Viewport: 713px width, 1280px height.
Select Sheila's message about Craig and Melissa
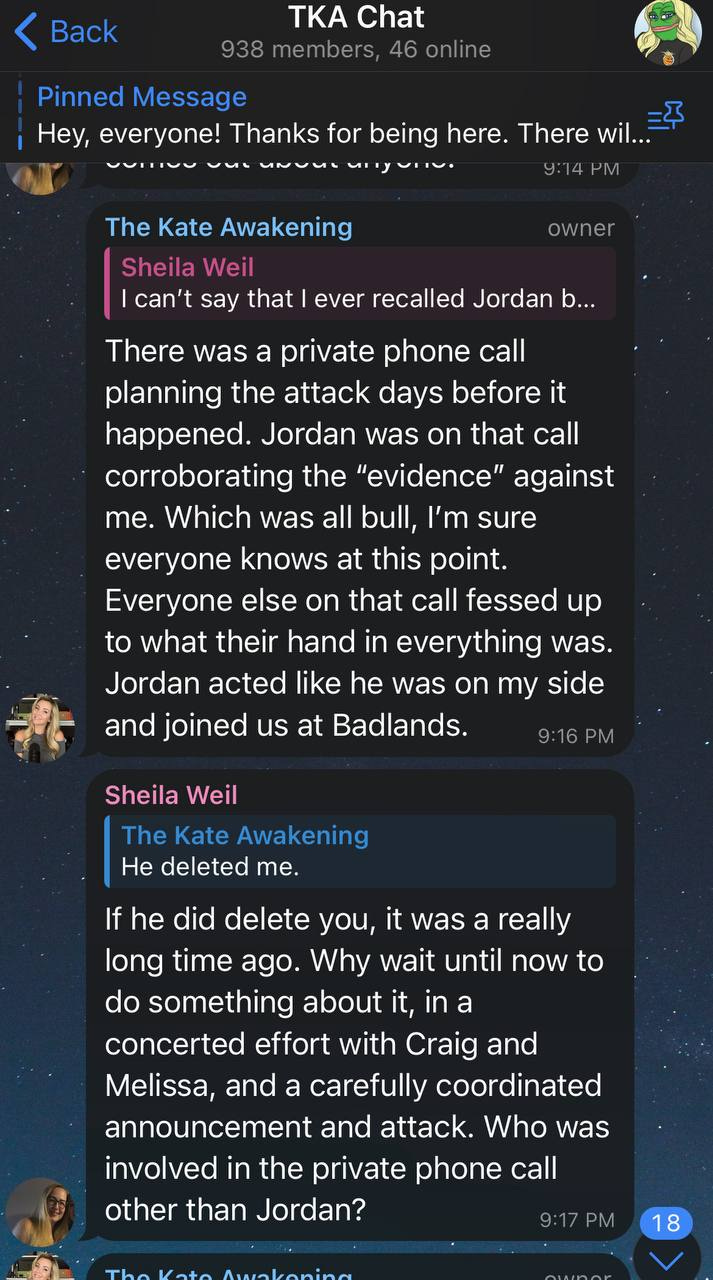pos(360,1064)
